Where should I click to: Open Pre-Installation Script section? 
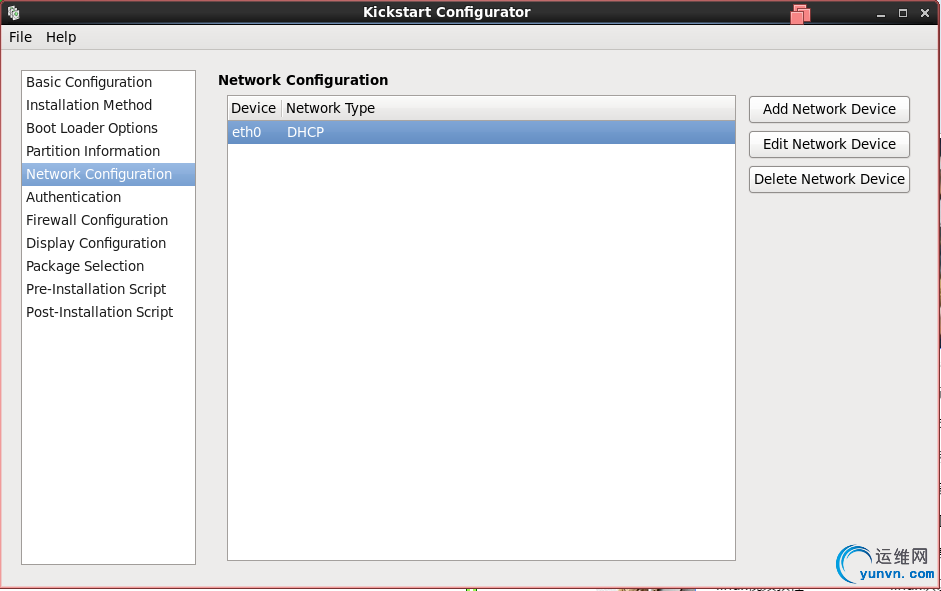click(x=108, y=289)
